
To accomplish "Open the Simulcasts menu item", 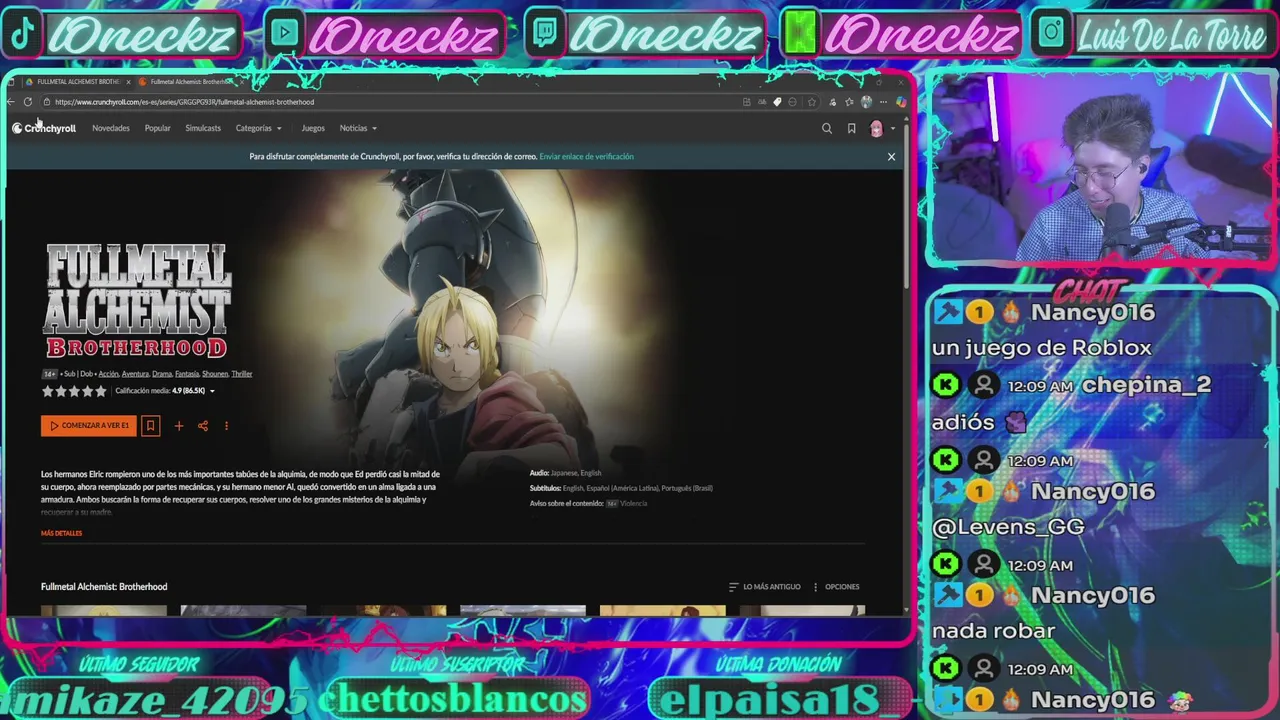I will click(203, 128).
